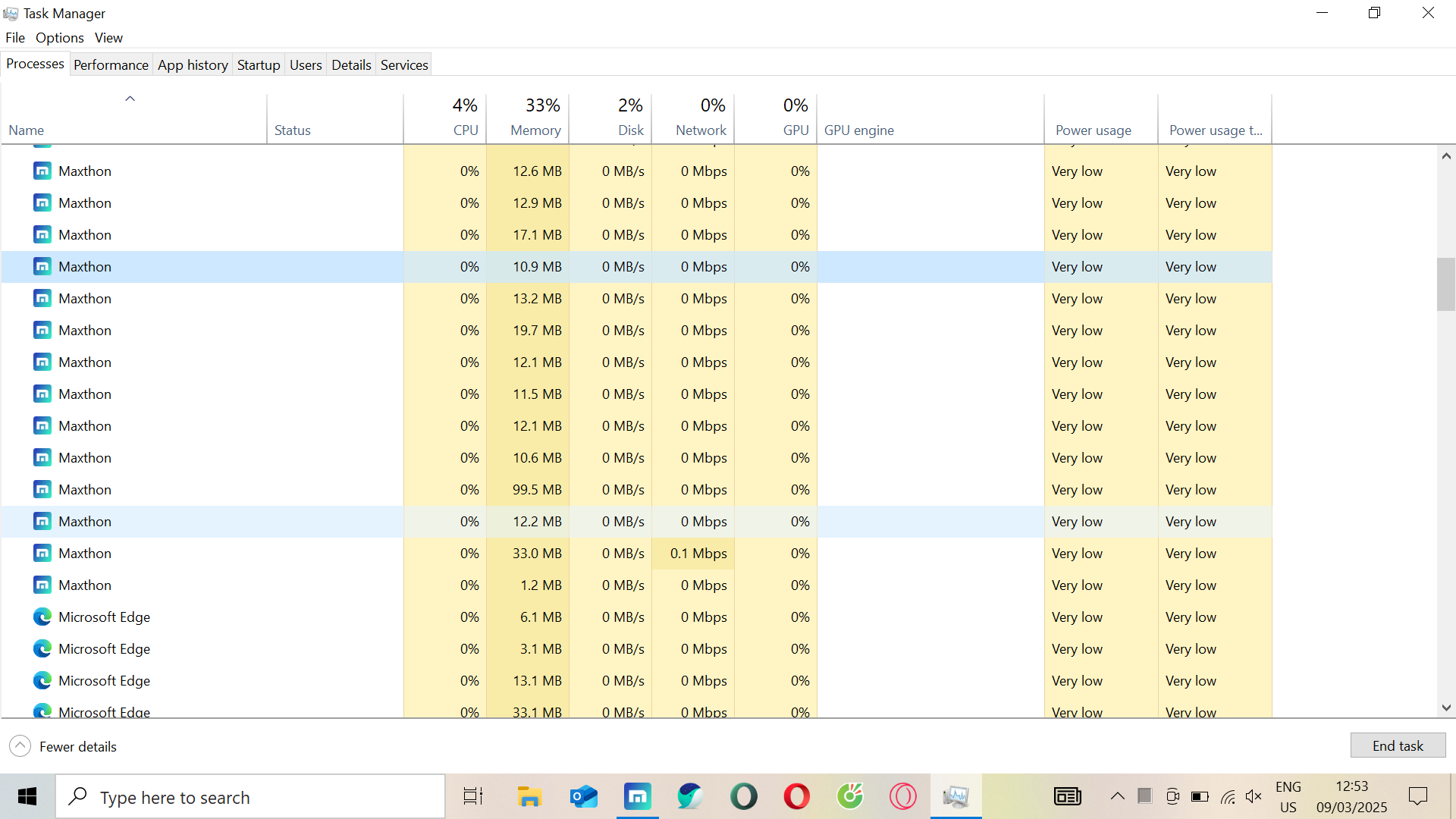1456x819 pixels.
Task: Switch to the App history tab
Action: pos(193,65)
